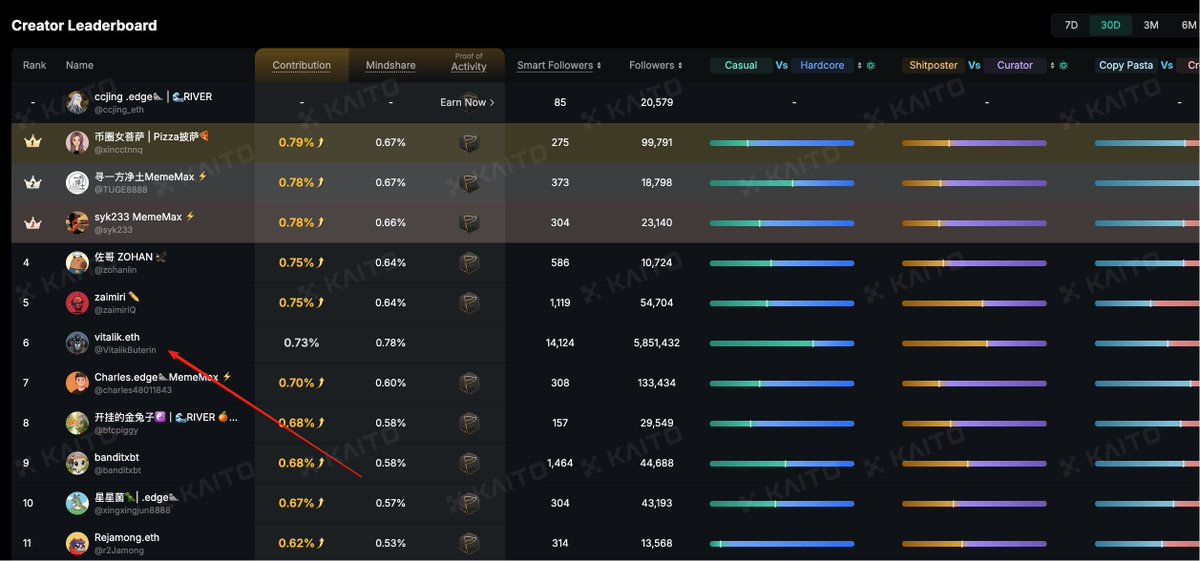This screenshot has width=1200, height=561.
Task: Switch time range to 3M
Action: pos(1151,25)
